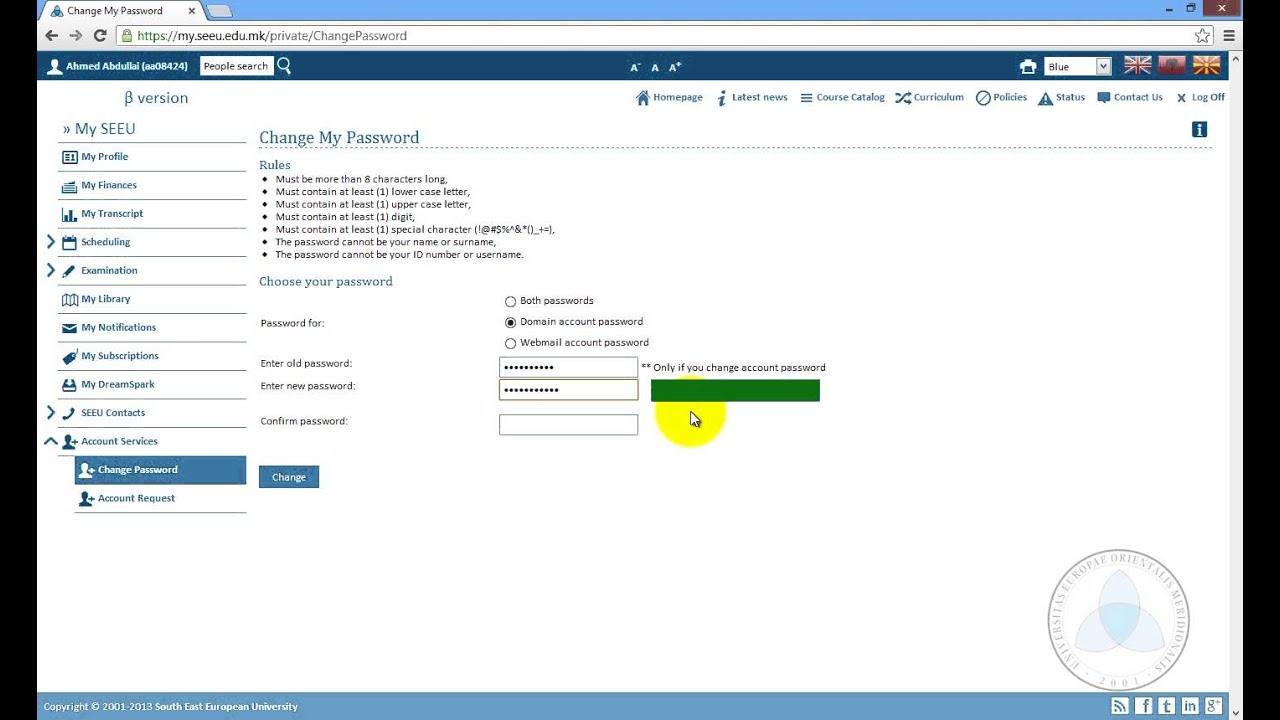1280x720 pixels.
Task: Reset font size with middle A icon
Action: tap(655, 67)
